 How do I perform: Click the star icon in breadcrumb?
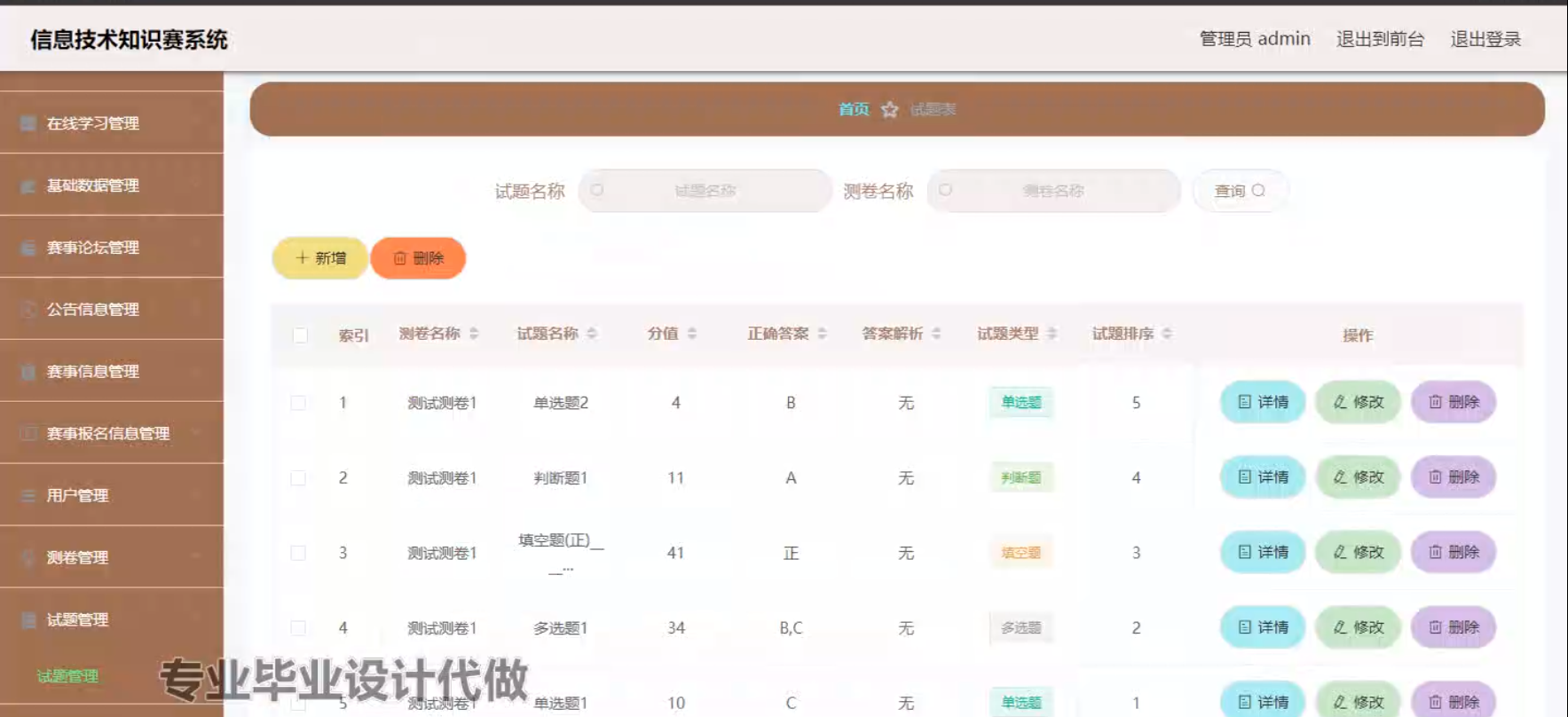pos(889,109)
